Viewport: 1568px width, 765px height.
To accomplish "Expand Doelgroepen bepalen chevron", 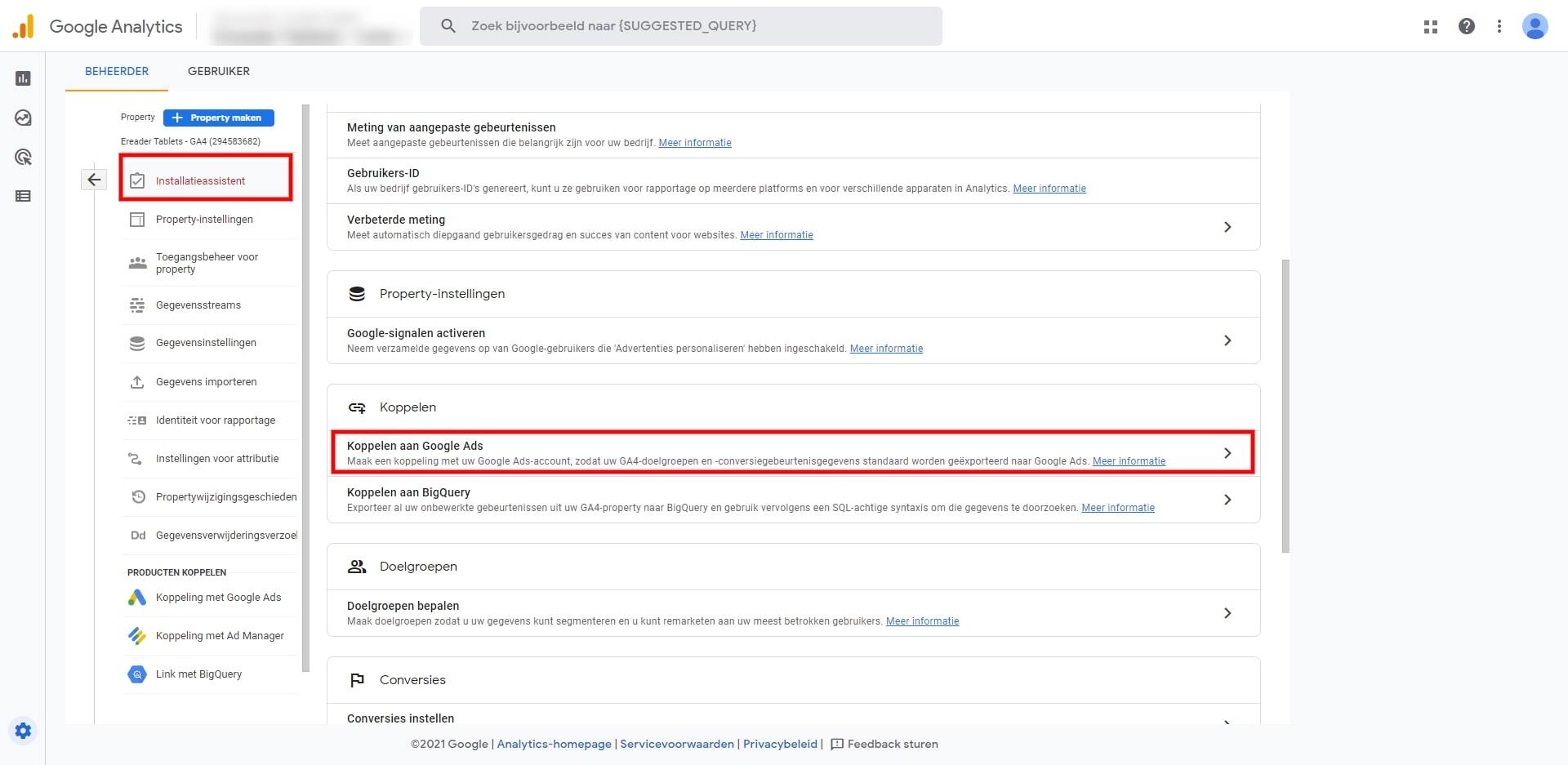I will tap(1227, 613).
